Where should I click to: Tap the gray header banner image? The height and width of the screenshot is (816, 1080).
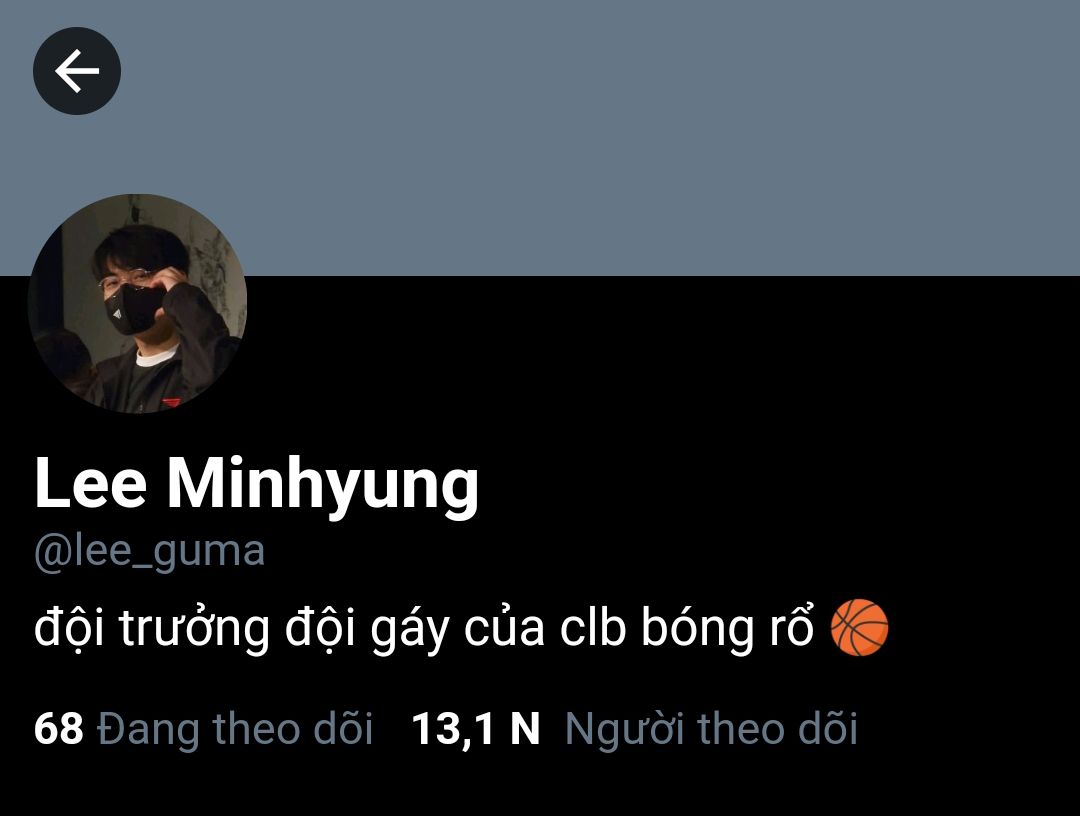click(x=540, y=138)
